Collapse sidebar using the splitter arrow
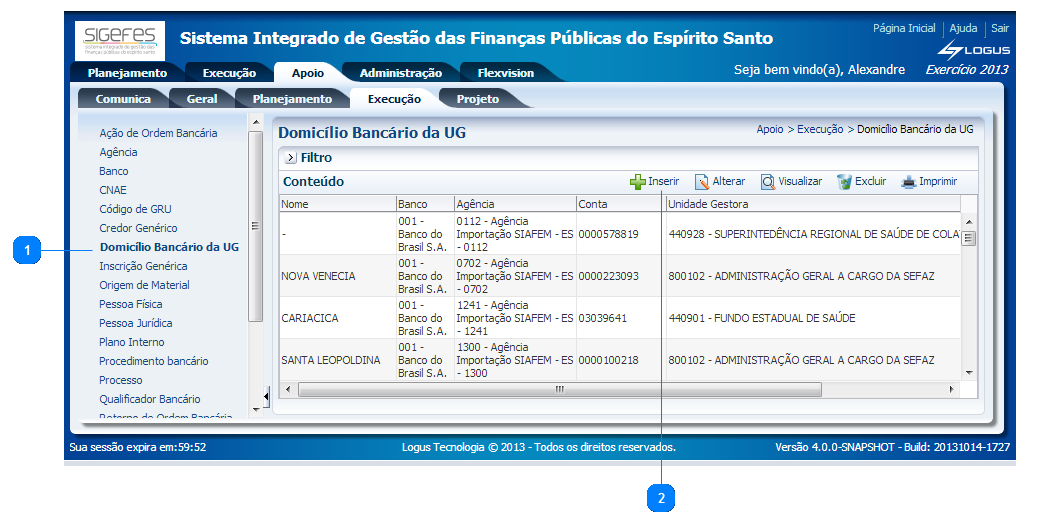Screen dimensions: 1038x528 (x=266, y=393)
